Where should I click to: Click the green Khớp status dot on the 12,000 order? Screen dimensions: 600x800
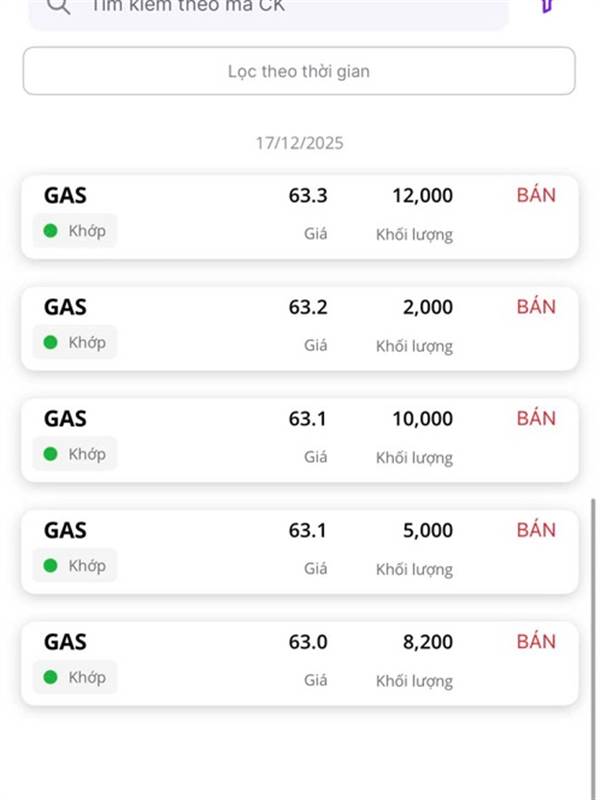[x=50, y=231]
